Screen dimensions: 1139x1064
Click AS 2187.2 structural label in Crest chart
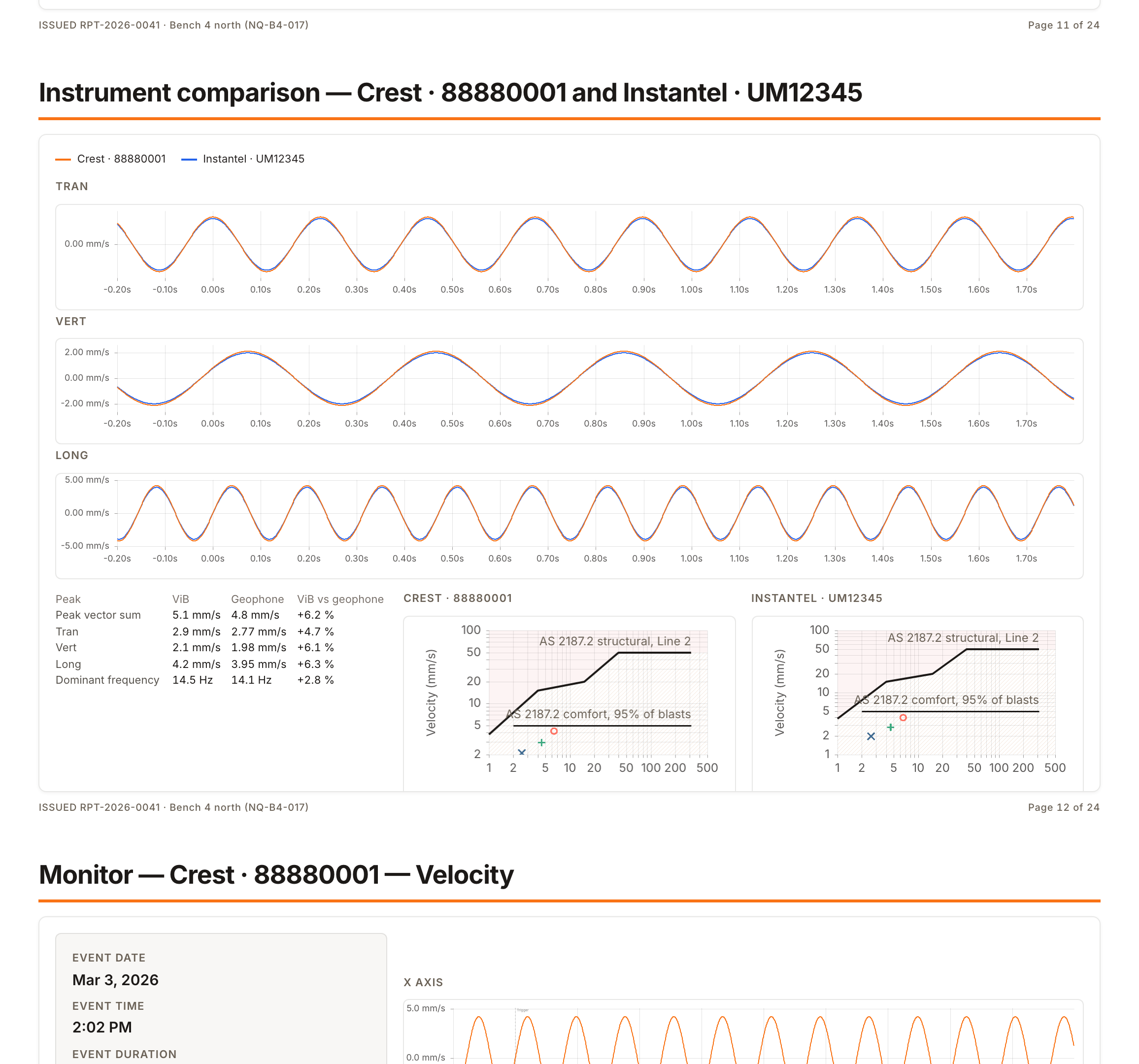tap(615, 641)
